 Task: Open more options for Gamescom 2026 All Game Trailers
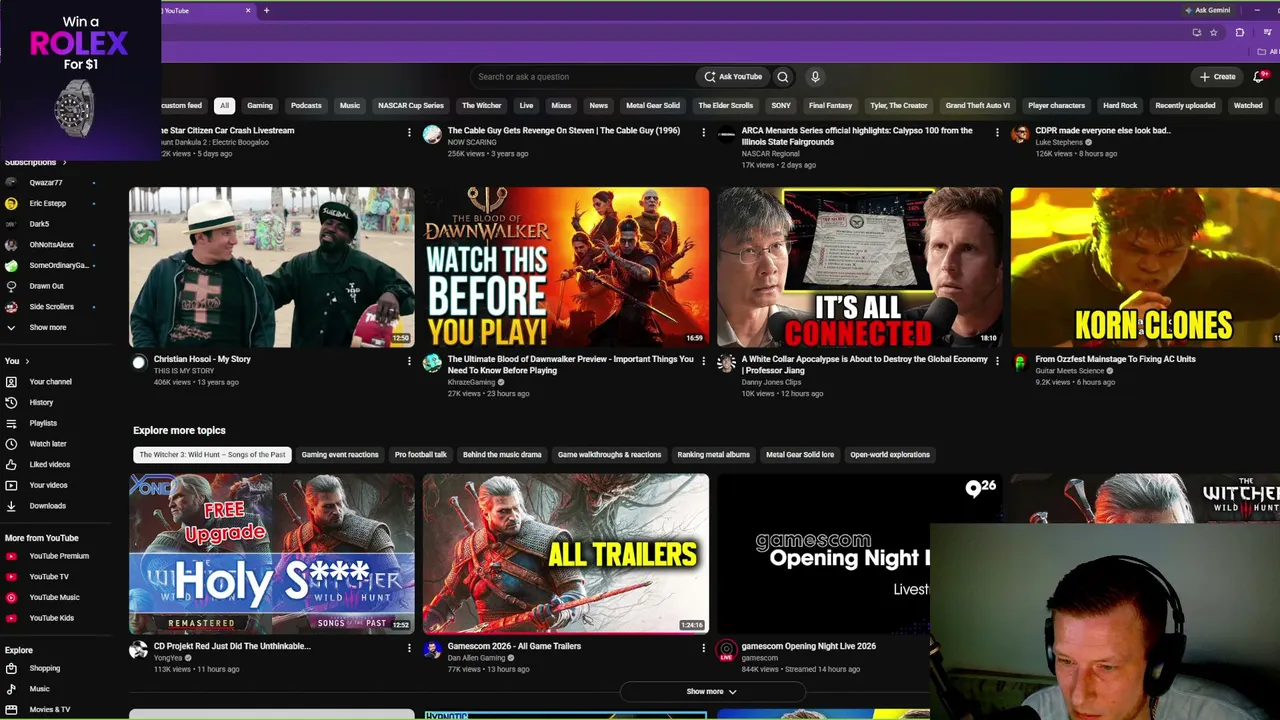pos(703,647)
